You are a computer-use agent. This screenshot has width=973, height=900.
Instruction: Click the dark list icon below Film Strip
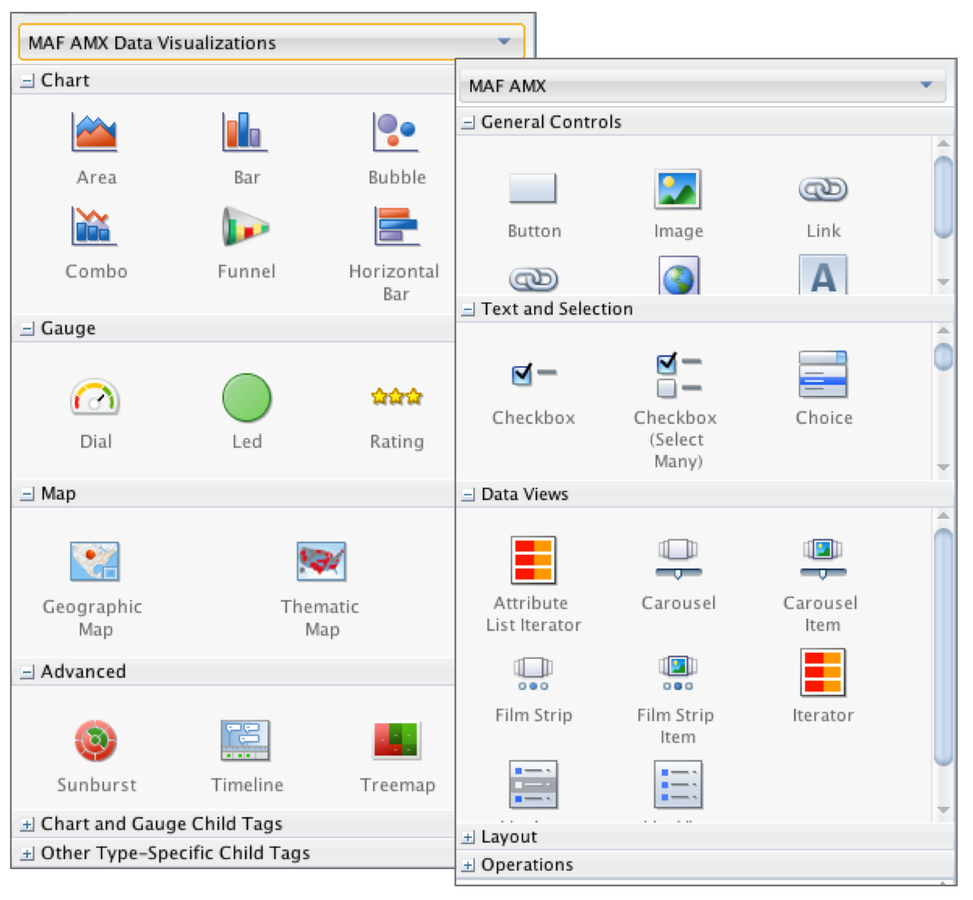pyautogui.click(x=533, y=785)
